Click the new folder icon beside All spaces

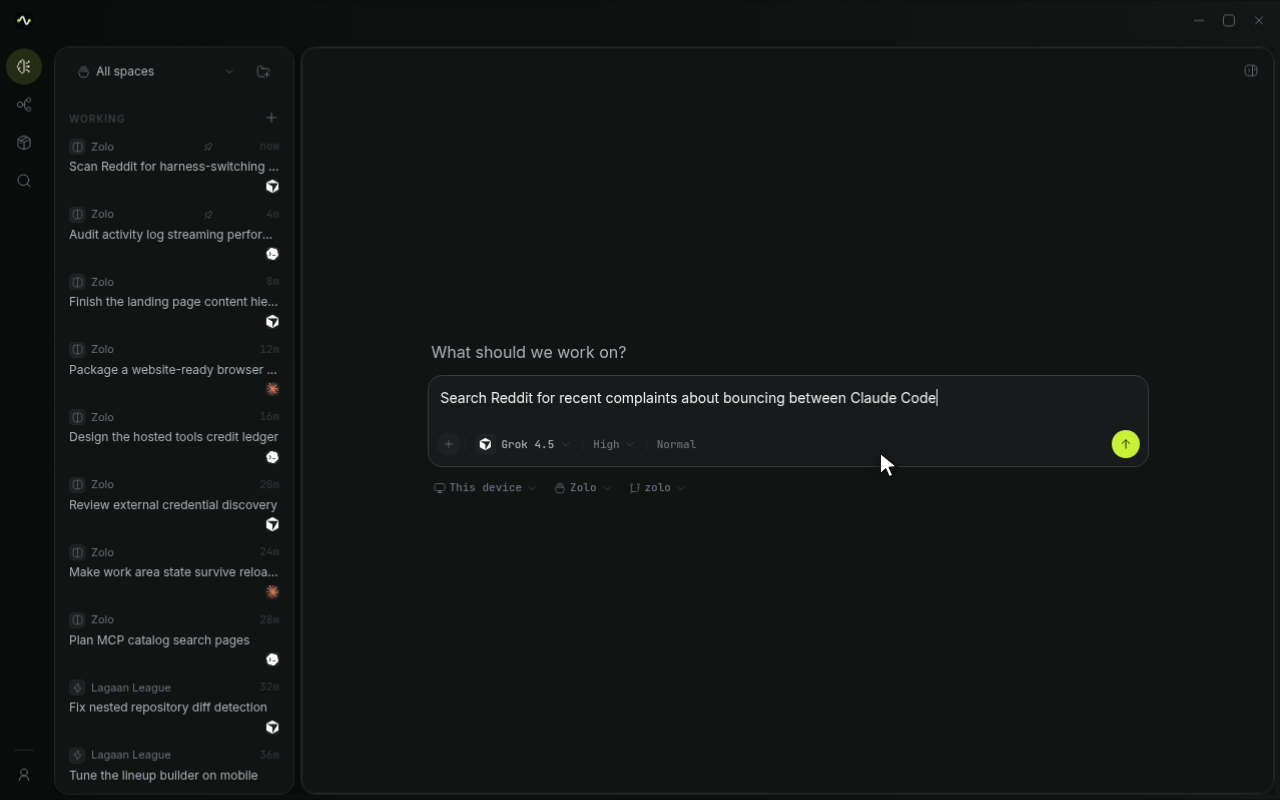[263, 72]
